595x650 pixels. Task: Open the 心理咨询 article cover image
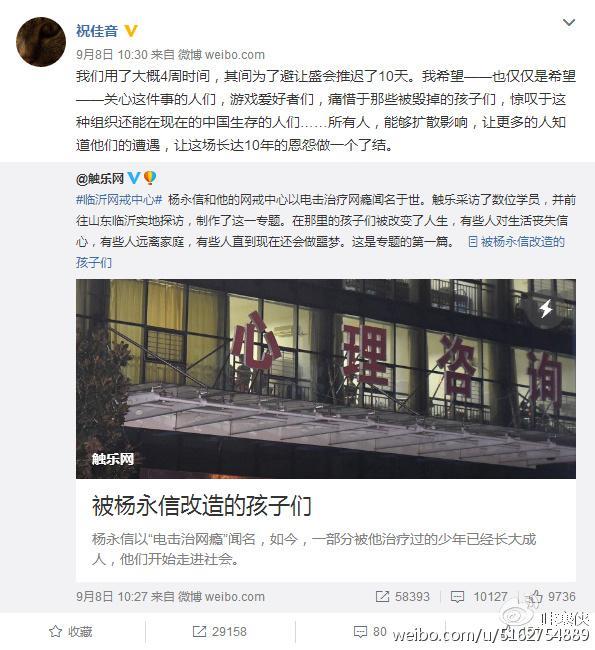325,378
